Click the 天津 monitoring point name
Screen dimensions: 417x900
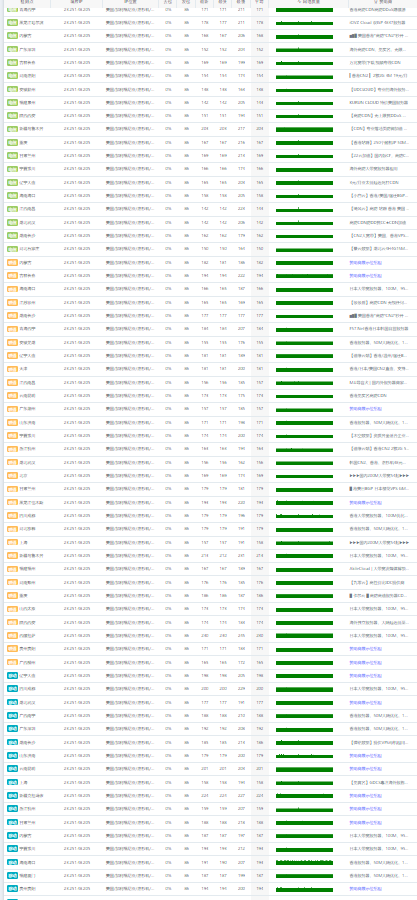(x=24, y=368)
